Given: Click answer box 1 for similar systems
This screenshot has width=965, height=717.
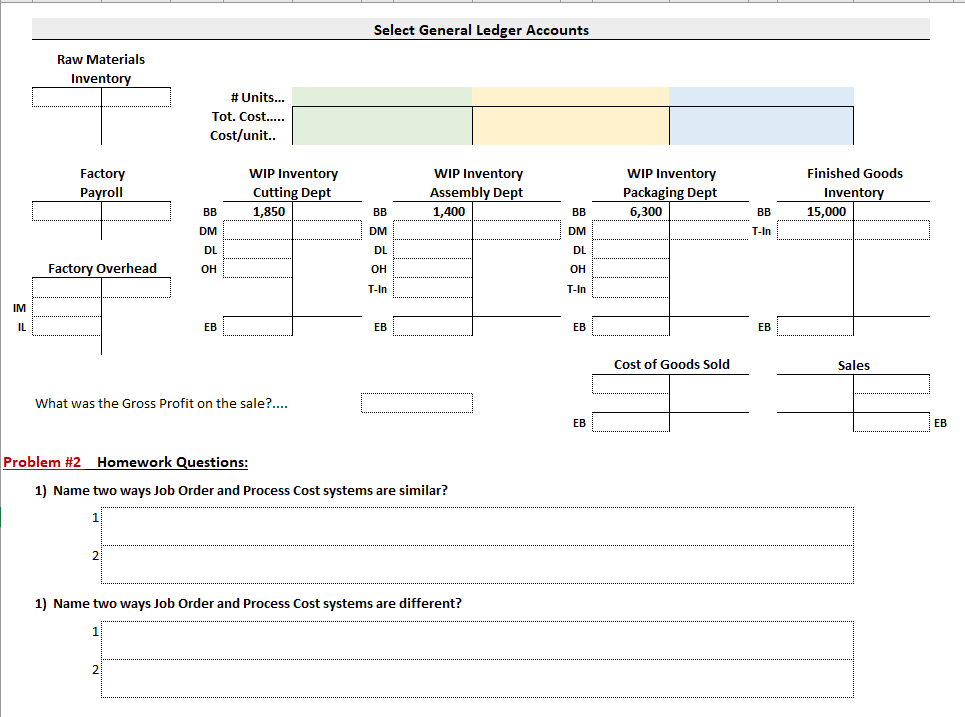Looking at the screenshot, I should point(477,527).
